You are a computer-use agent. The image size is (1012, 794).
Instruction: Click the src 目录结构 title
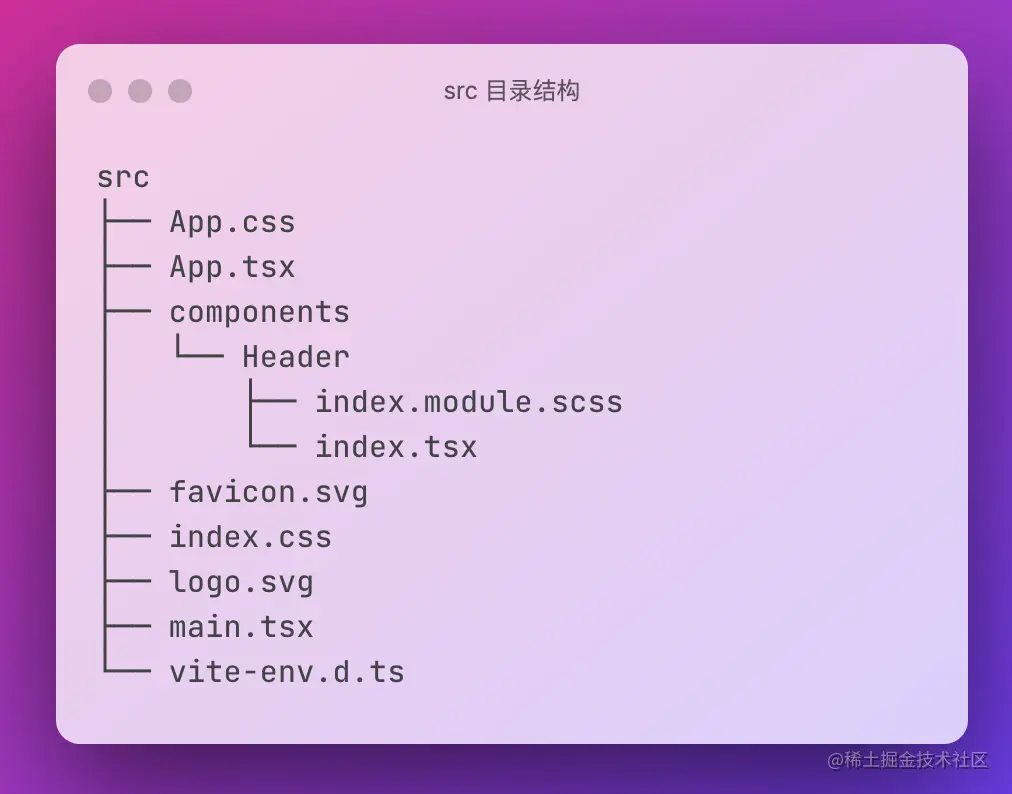tap(514, 91)
